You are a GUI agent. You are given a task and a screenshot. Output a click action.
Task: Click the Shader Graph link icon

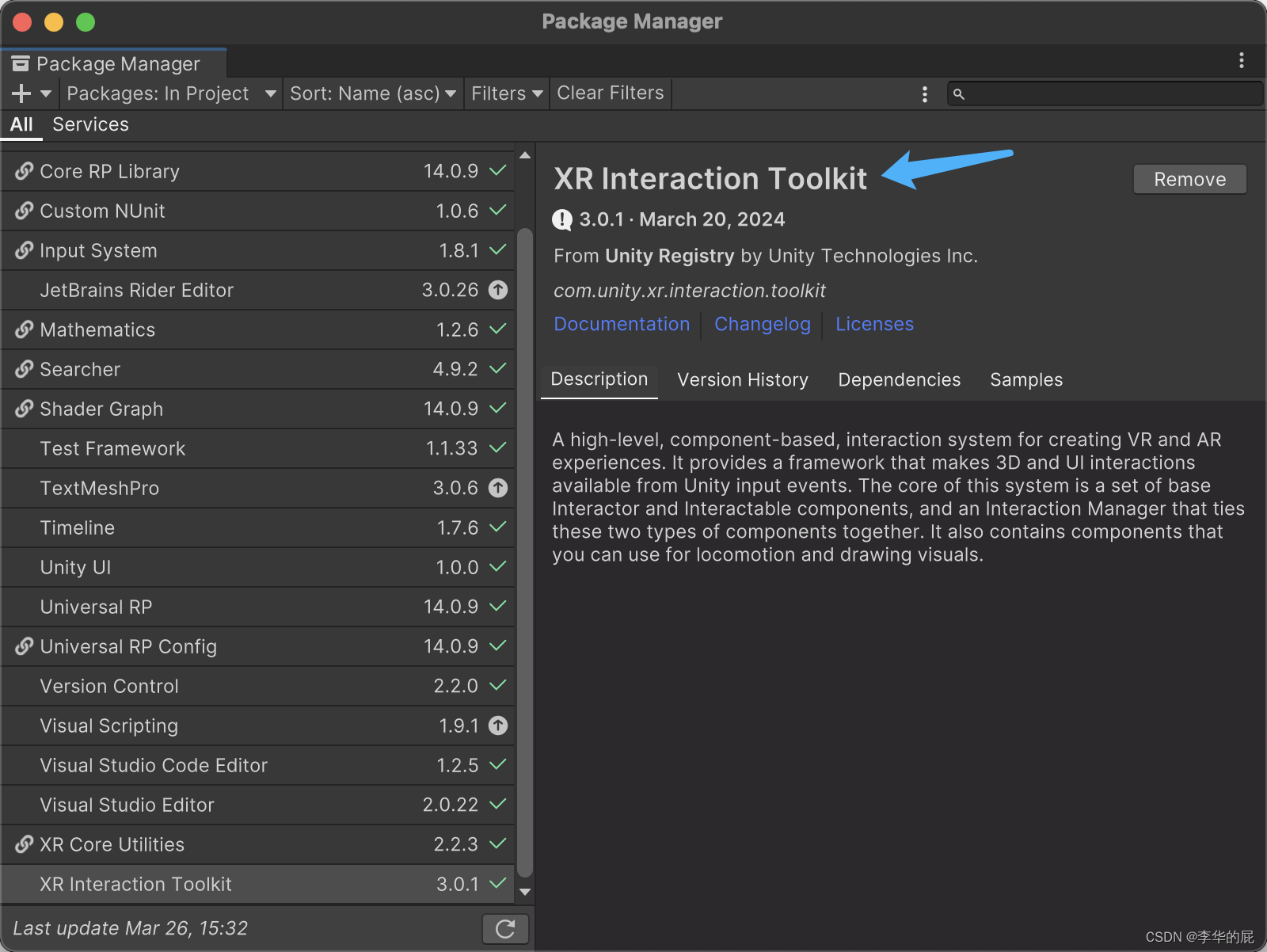(x=25, y=409)
